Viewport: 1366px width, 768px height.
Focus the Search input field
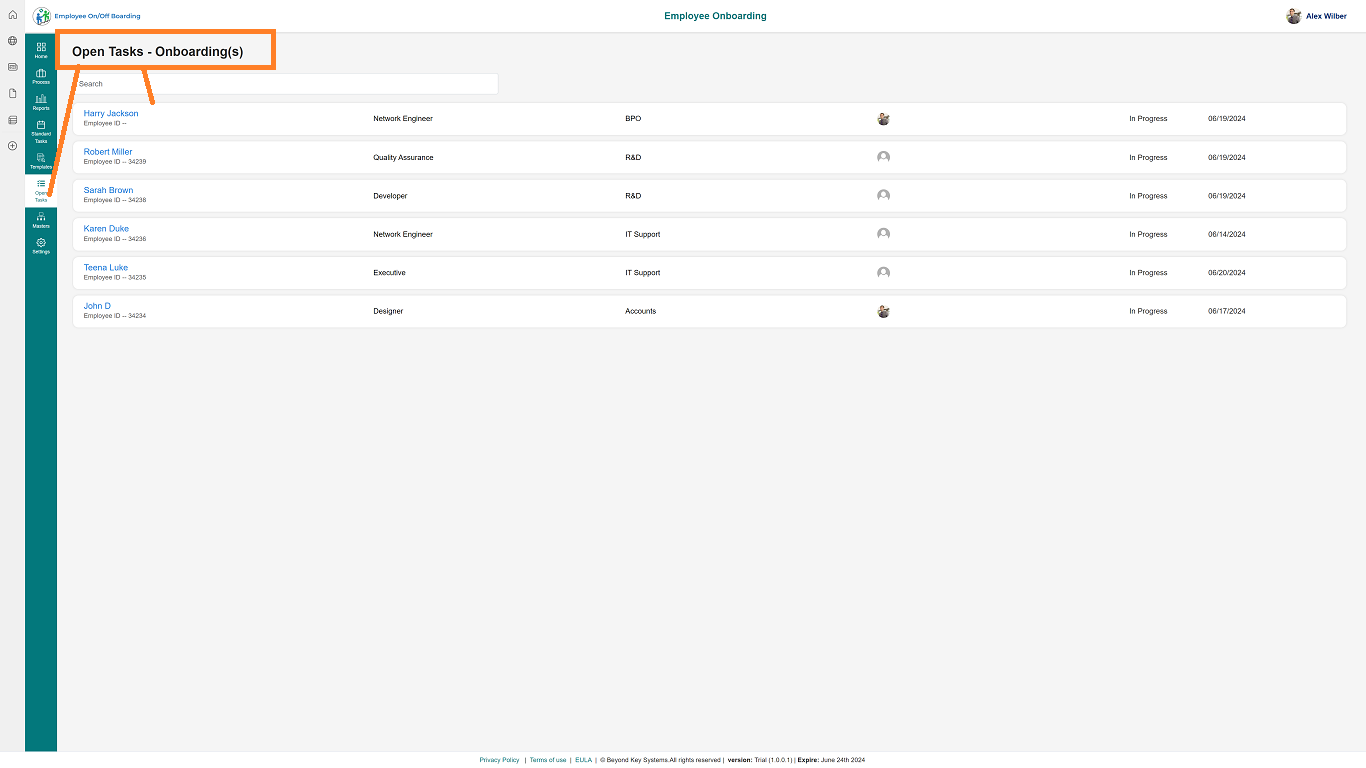(285, 84)
